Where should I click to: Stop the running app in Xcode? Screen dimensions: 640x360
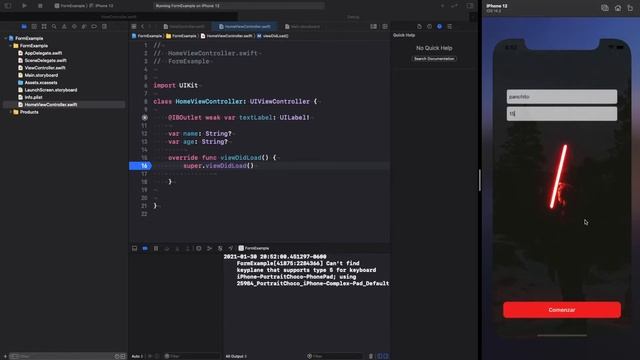pos(40,6)
